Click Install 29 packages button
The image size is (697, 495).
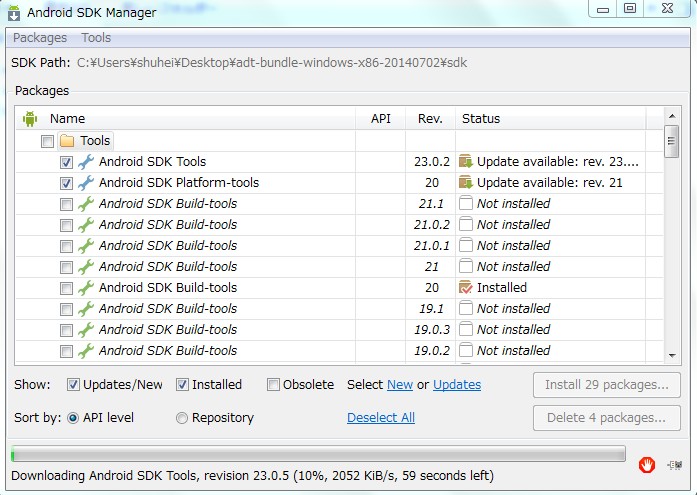[x=607, y=385]
